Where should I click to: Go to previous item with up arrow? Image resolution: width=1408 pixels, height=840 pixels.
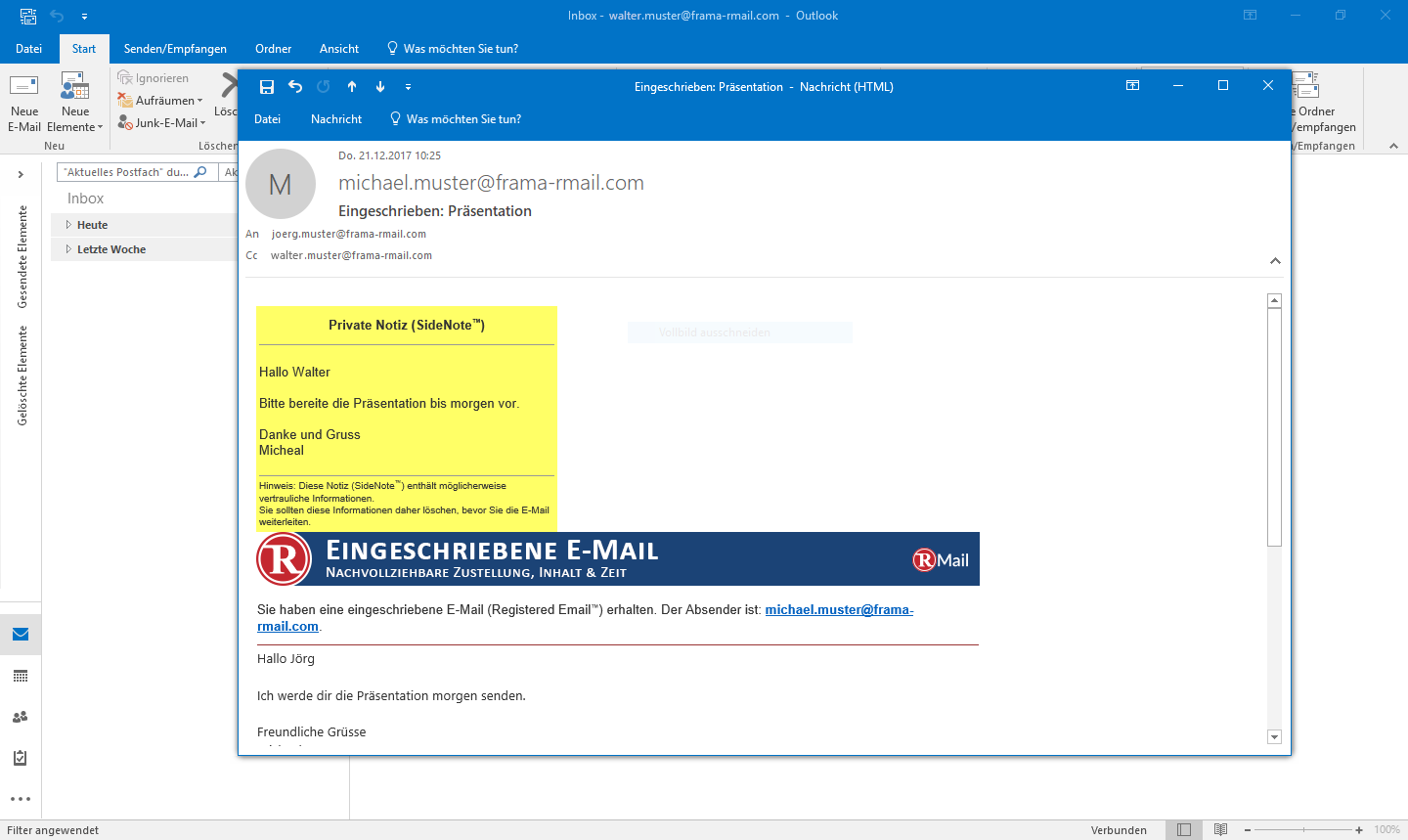[x=352, y=87]
